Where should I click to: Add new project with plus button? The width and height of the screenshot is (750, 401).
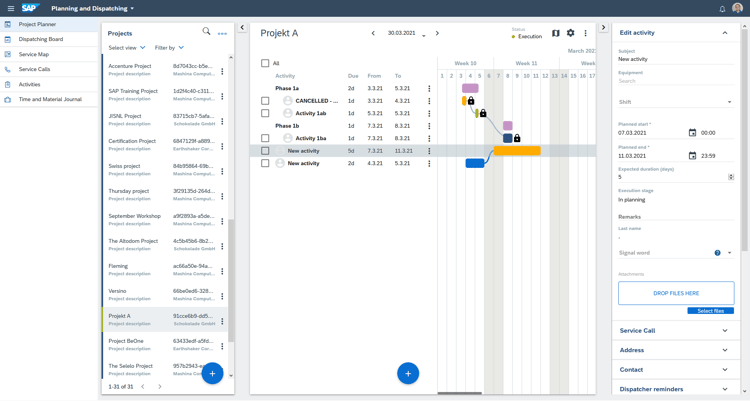(x=212, y=374)
